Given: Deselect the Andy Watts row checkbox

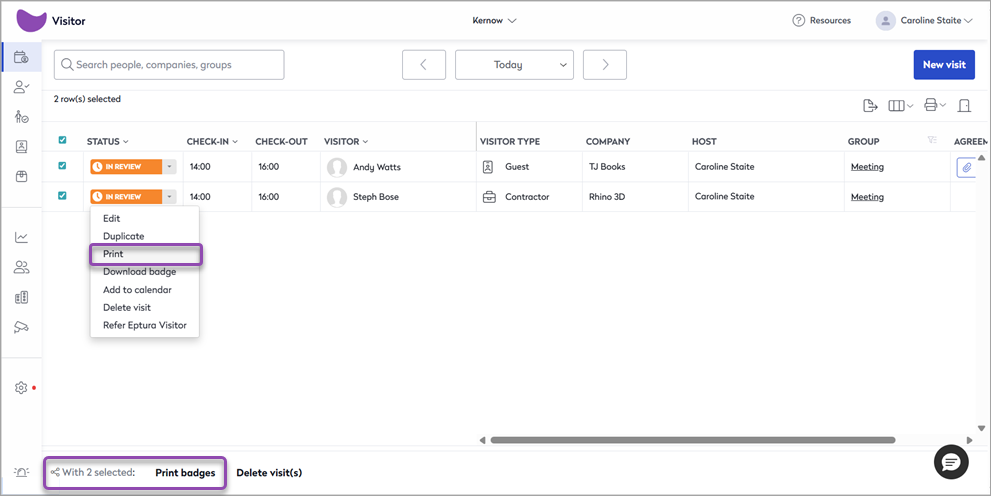Looking at the screenshot, I should click(62, 166).
